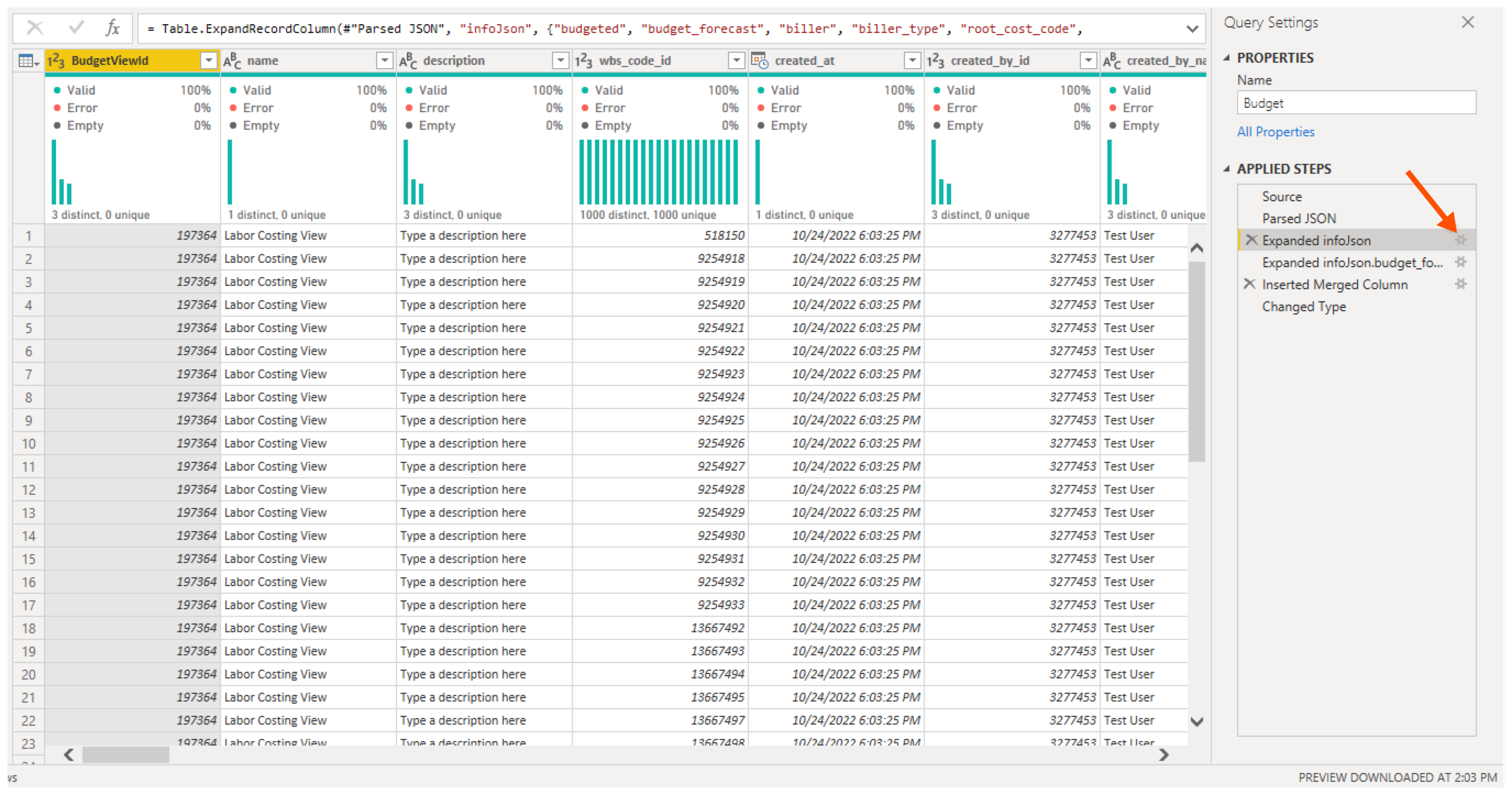Screen dimensions: 1512x795
Task: Select the Expanded infoJson step
Action: (x=1316, y=241)
